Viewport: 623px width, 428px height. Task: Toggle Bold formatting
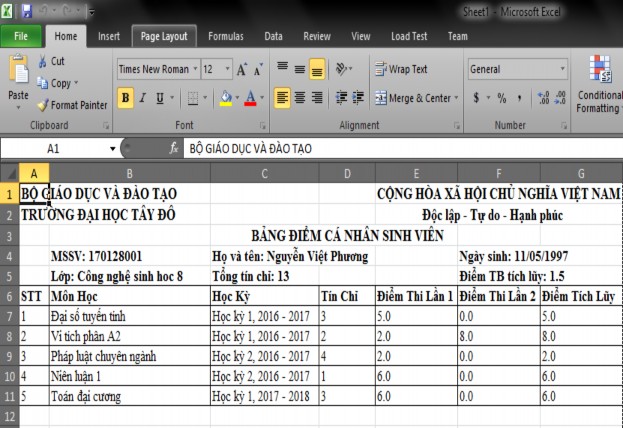pyautogui.click(x=126, y=98)
